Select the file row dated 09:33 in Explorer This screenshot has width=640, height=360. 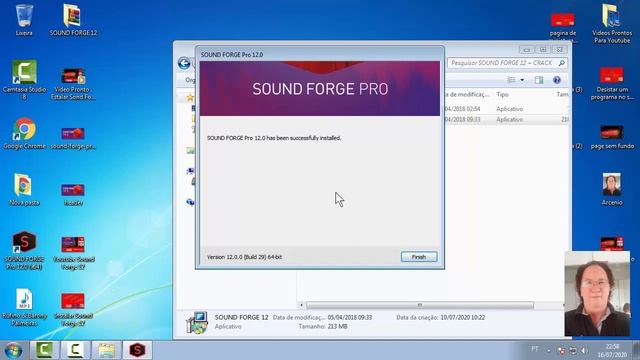pyautogui.click(x=506, y=120)
